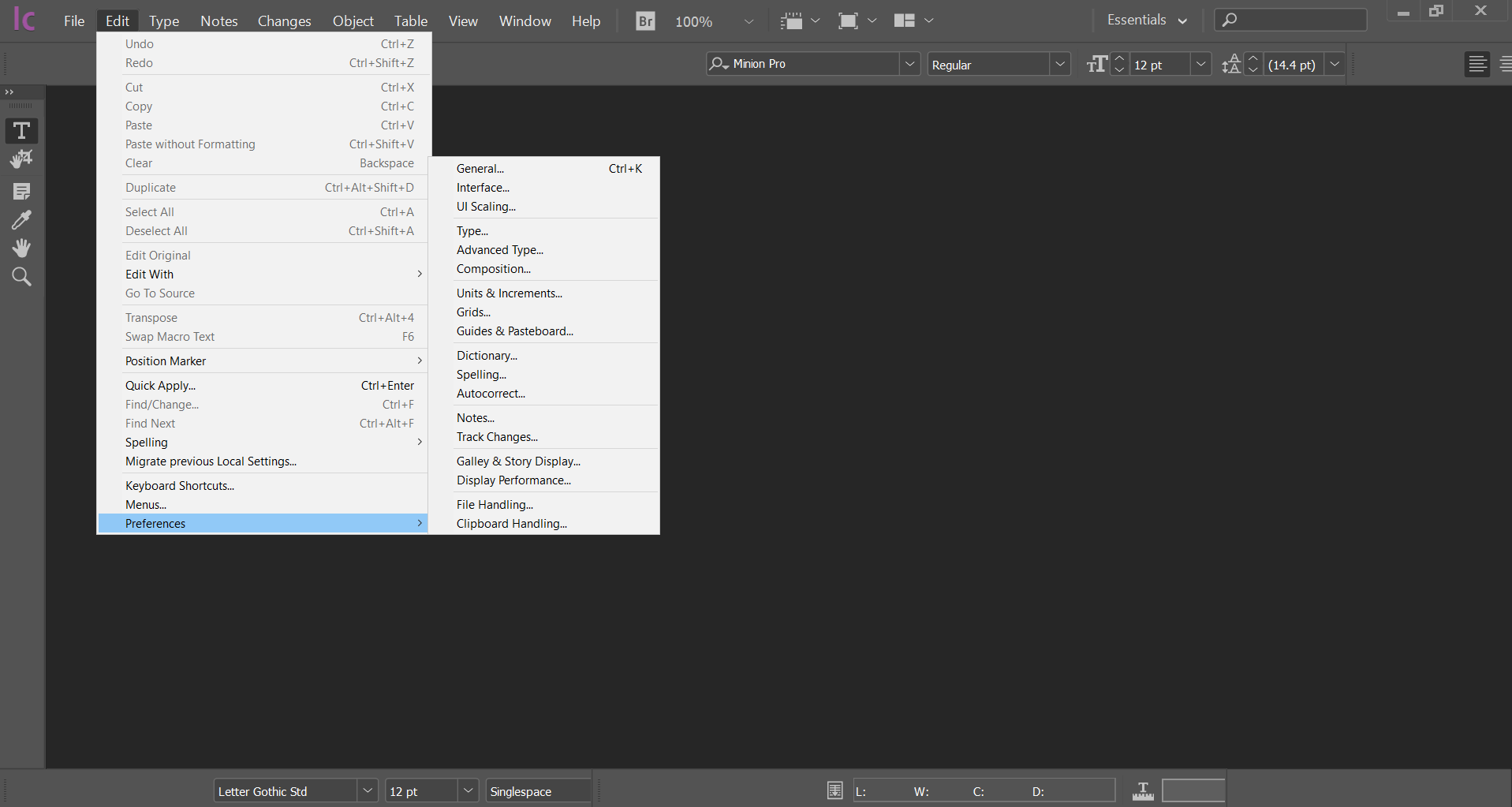Click the Singlespace line spacing field
1512x807 pixels.
click(538, 790)
